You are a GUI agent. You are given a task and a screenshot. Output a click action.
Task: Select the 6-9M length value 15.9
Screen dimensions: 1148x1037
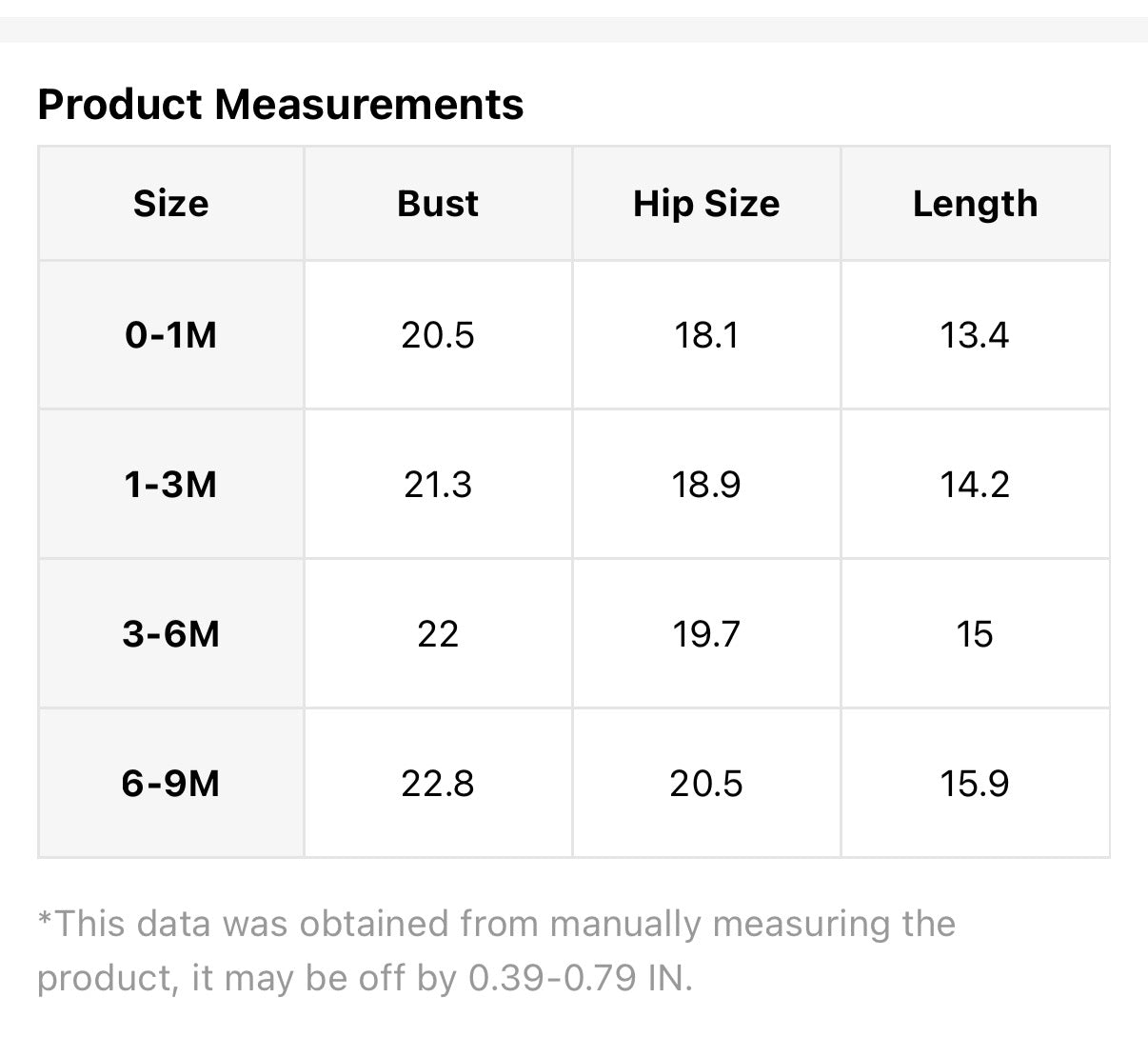[975, 784]
